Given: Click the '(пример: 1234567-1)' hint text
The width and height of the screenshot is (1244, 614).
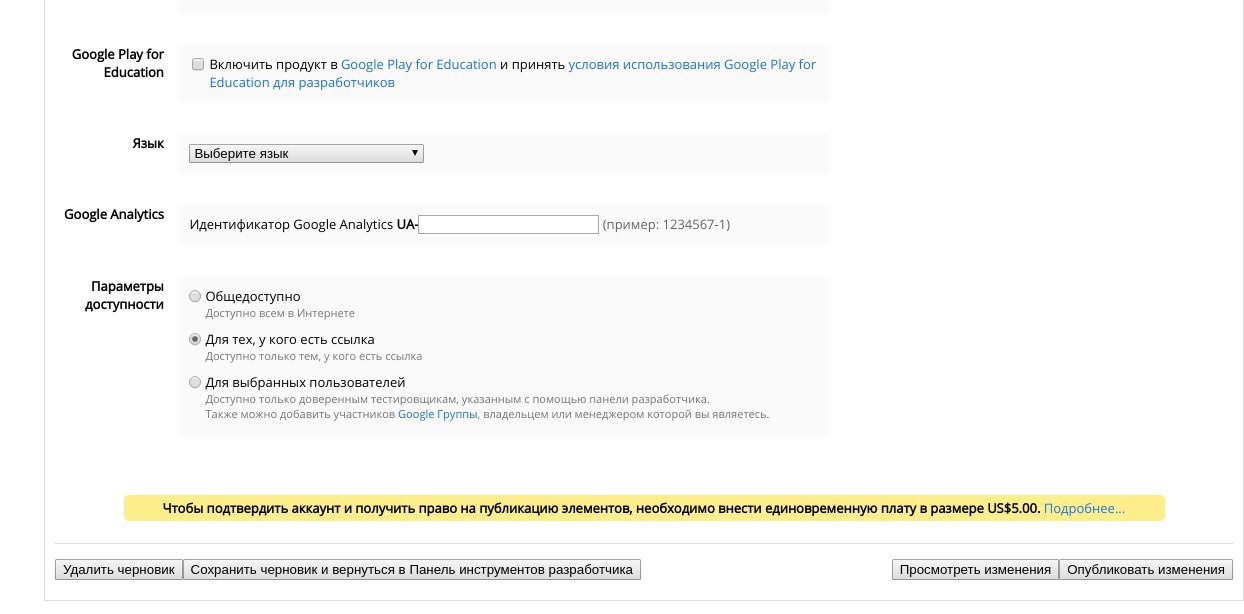Looking at the screenshot, I should pyautogui.click(x=666, y=224).
